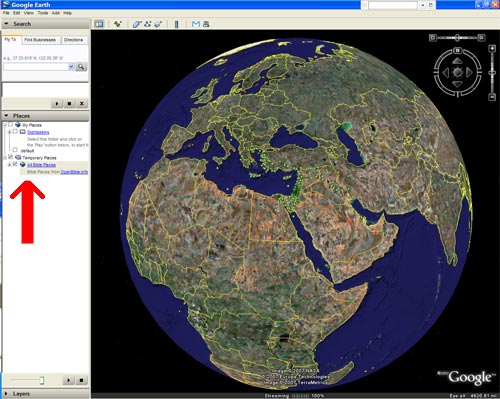500x399 pixels.
Task: Open the Help menu
Action: (x=68, y=13)
